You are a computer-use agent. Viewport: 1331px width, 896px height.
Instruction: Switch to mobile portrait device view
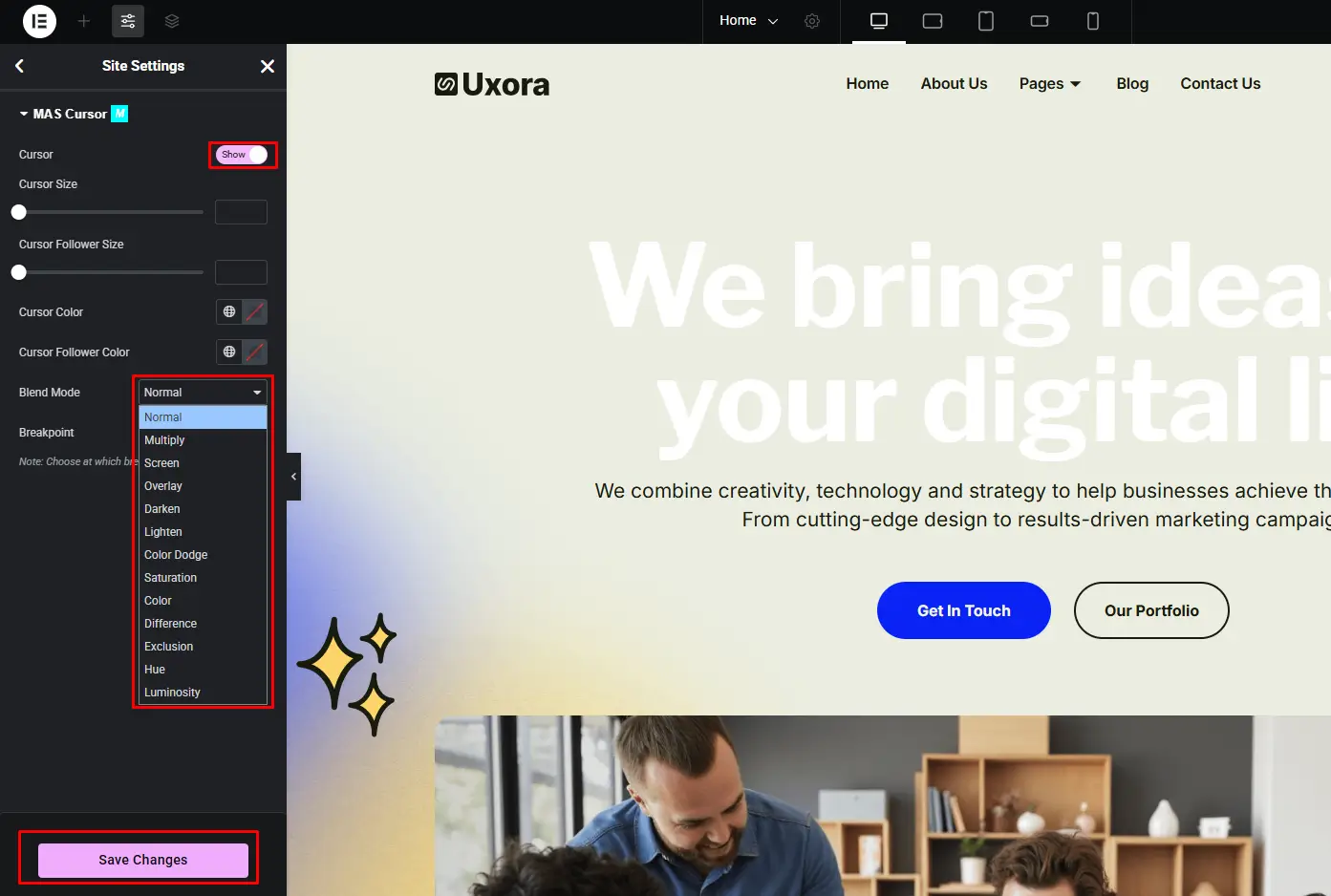[x=1093, y=21]
